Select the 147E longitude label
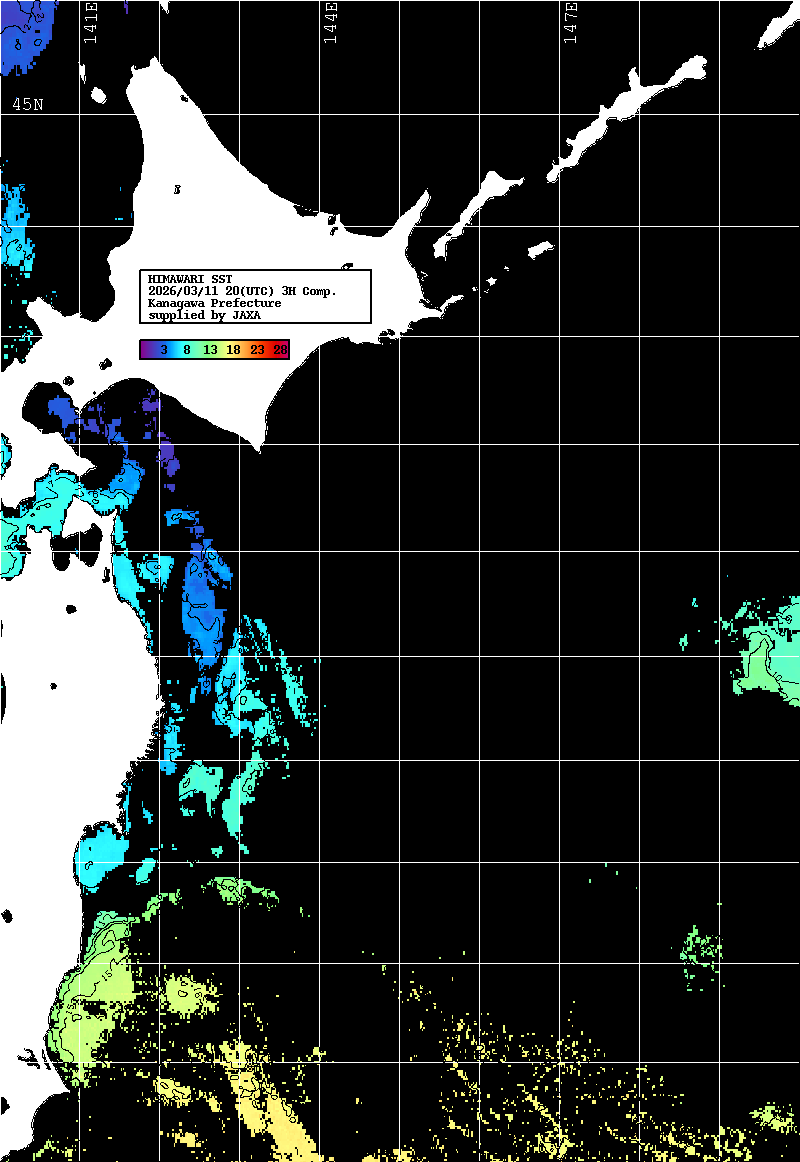 (570, 22)
